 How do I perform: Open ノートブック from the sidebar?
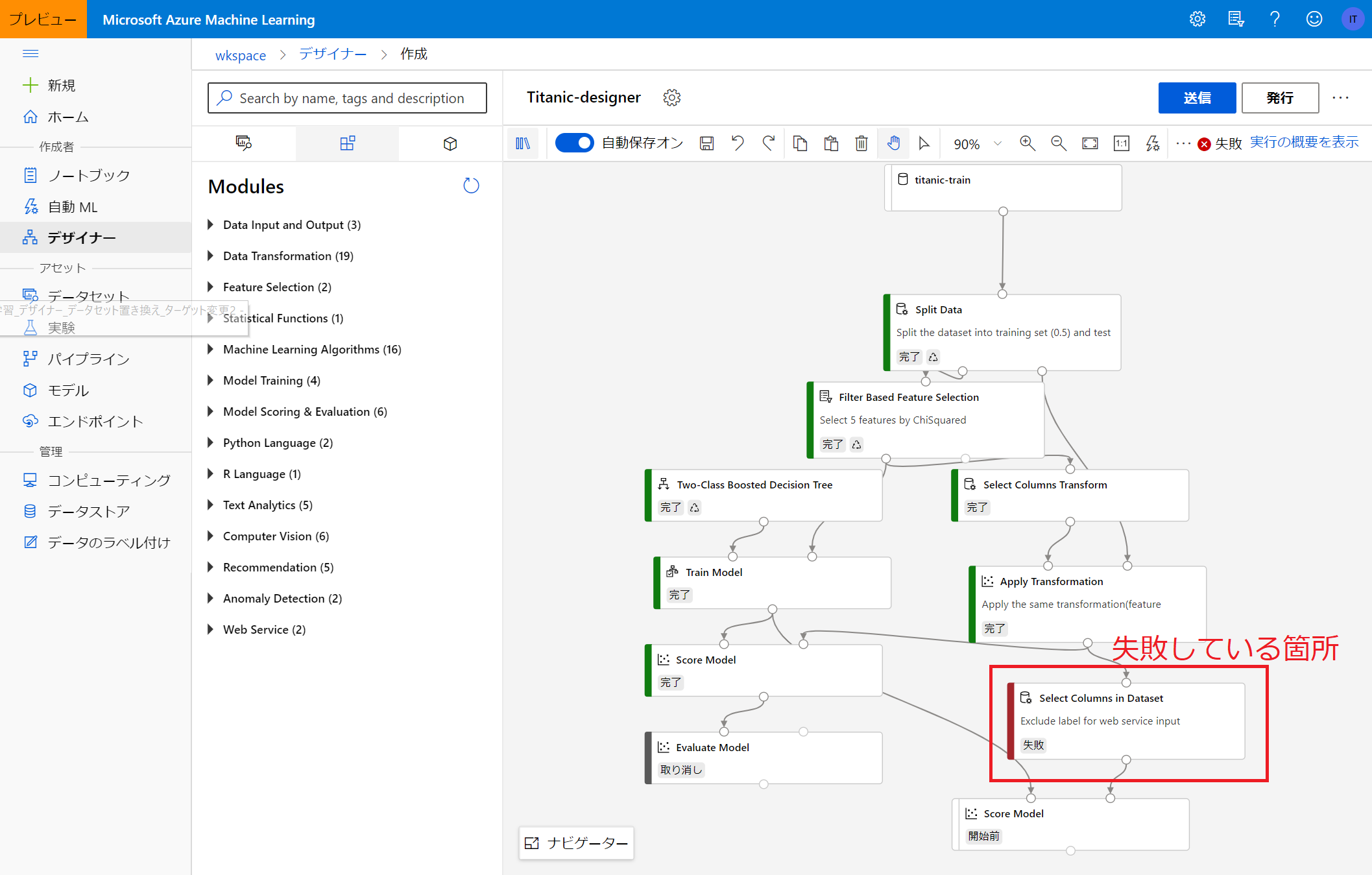click(x=86, y=174)
